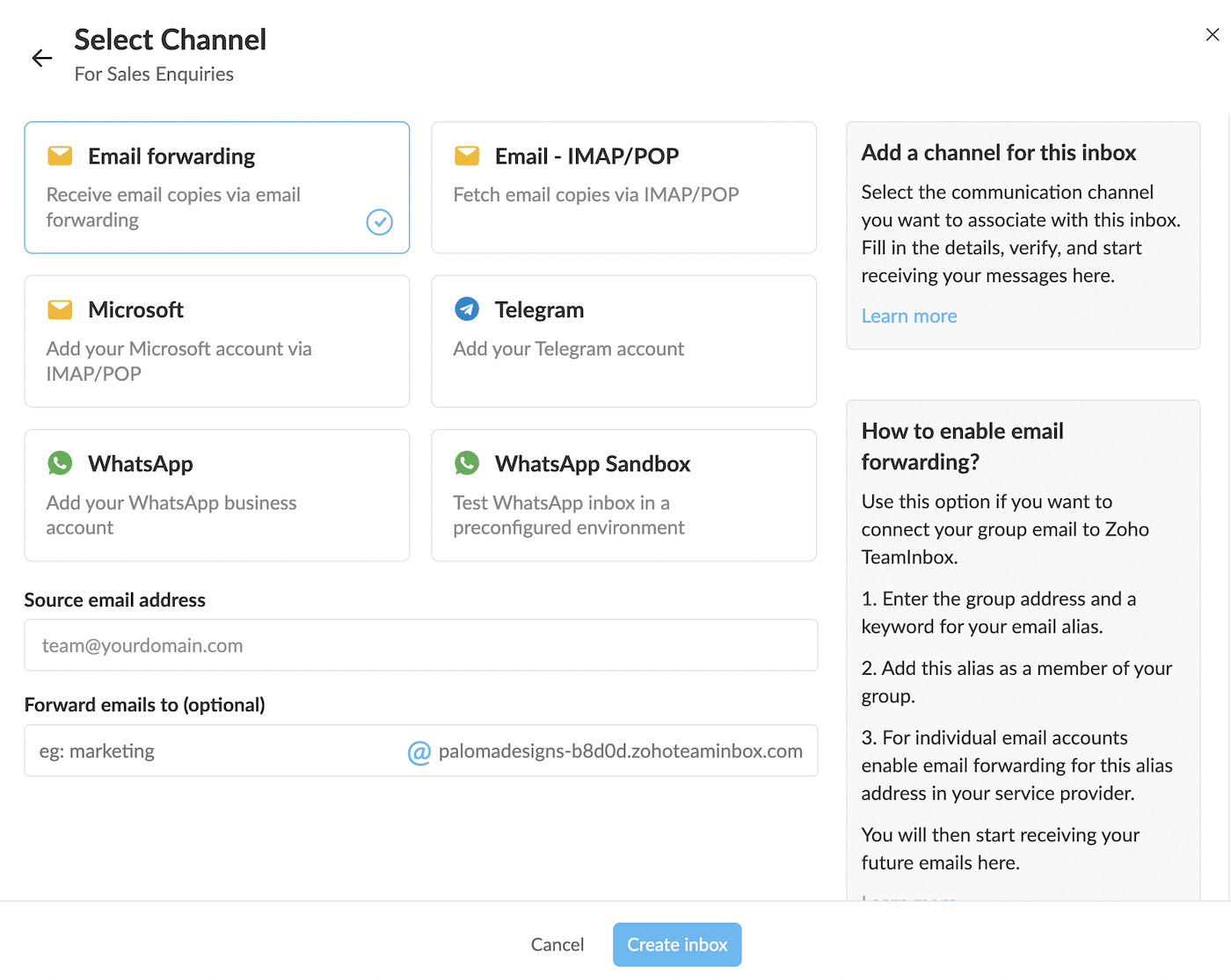The height and width of the screenshot is (980, 1231).
Task: Click the Email forwarding envelope icon
Action: [60, 155]
